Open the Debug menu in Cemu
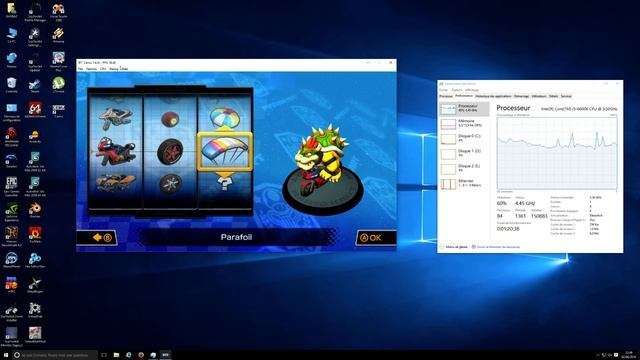 (x=113, y=69)
